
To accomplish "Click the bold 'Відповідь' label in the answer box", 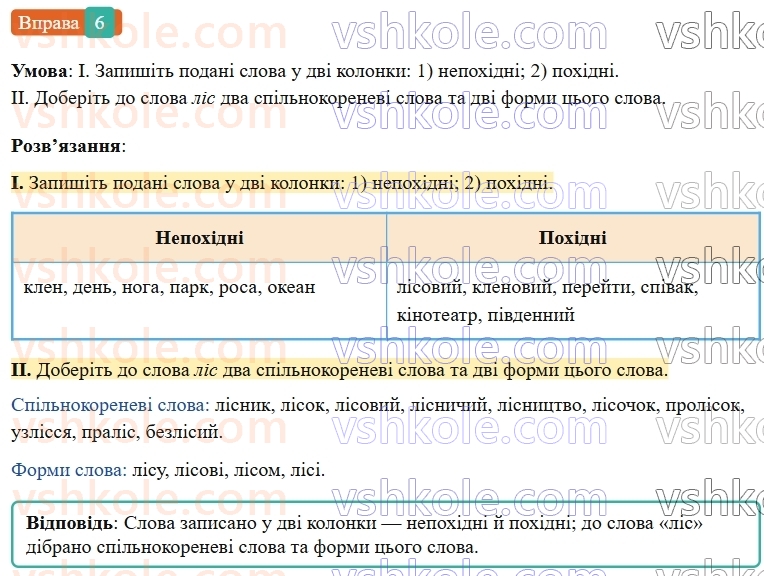I will coord(70,523).
